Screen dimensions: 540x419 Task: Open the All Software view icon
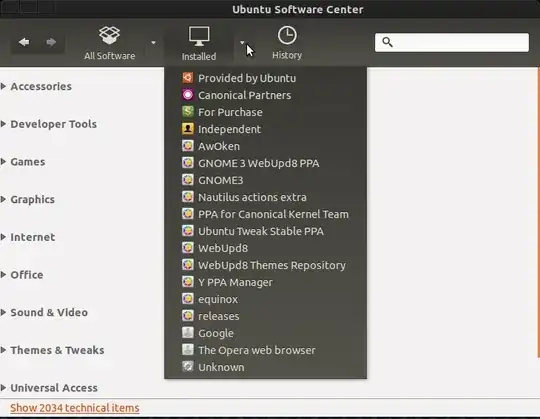[x=110, y=36]
